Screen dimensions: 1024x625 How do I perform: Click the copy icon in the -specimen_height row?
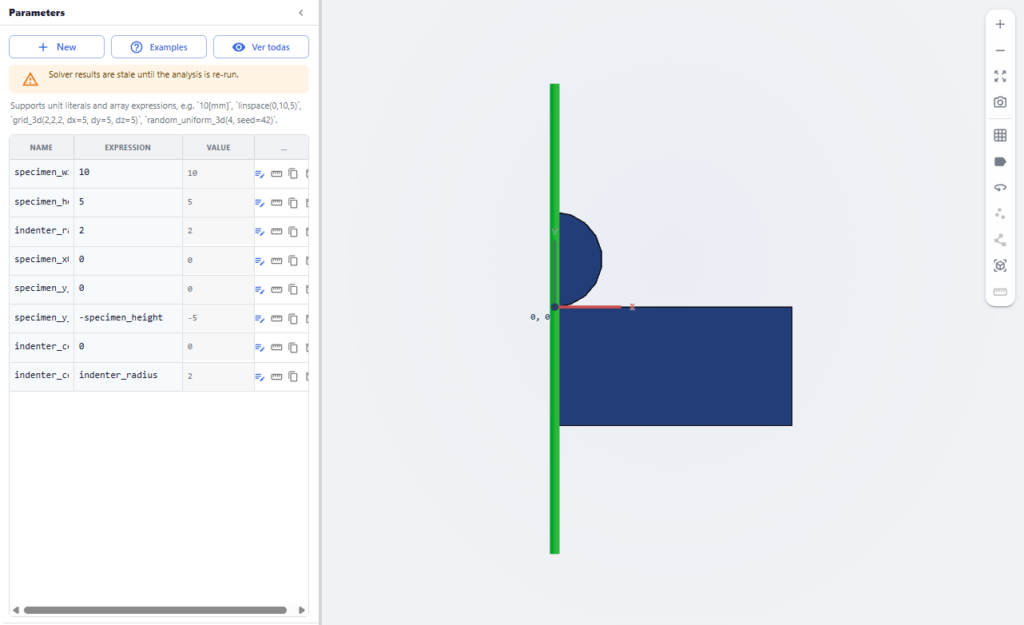[293, 318]
